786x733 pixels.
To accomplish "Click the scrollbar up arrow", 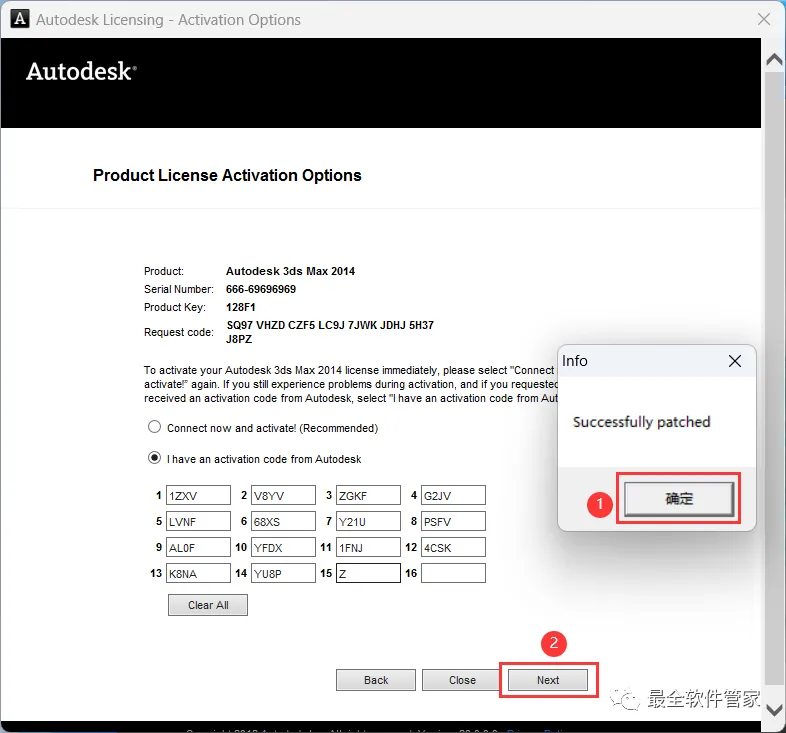I will coord(774,60).
